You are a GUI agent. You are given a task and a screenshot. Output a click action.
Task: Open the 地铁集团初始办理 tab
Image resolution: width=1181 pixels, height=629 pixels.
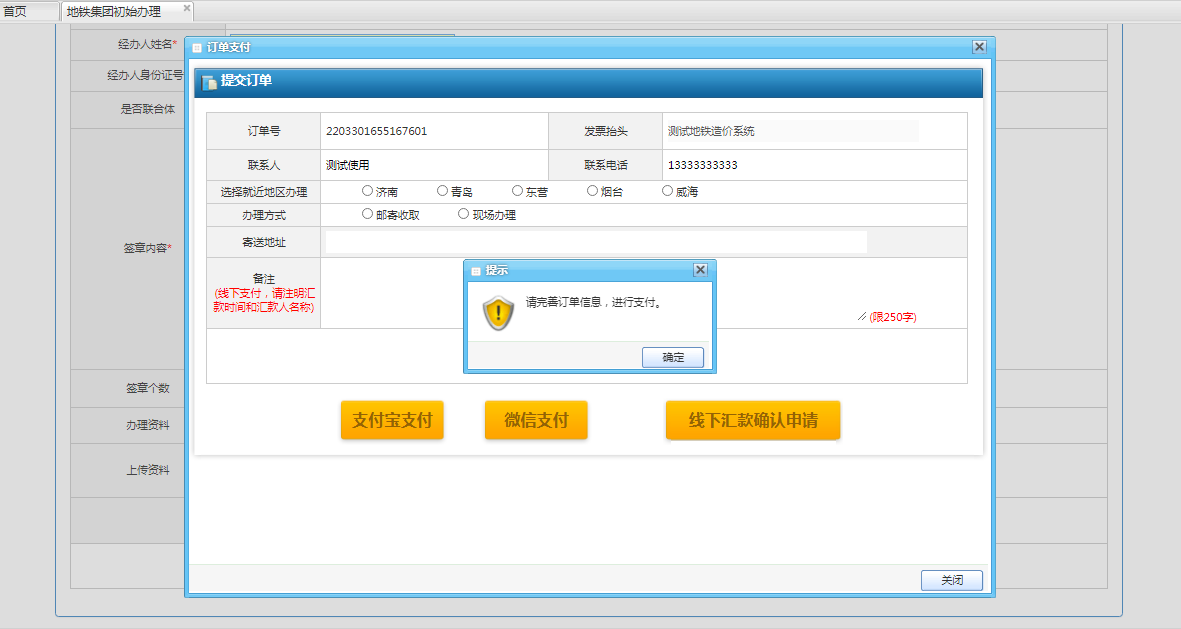tap(113, 12)
